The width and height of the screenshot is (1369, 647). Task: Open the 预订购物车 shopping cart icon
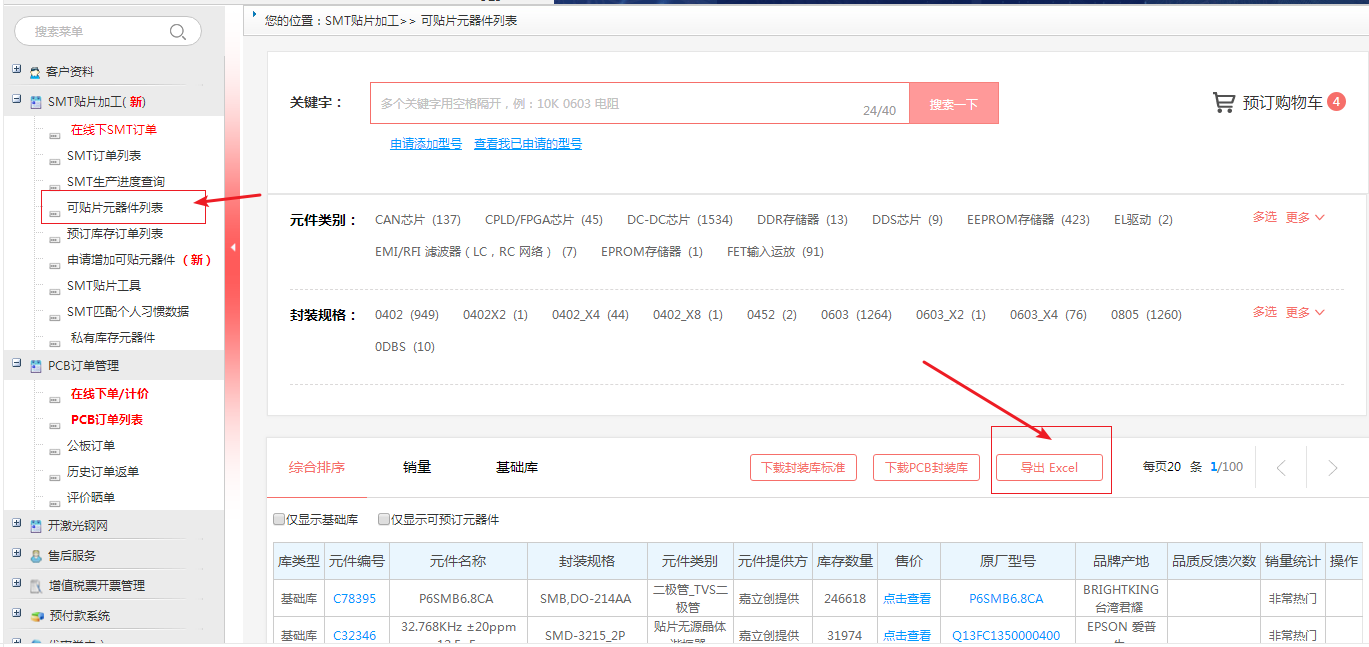[x=1223, y=103]
